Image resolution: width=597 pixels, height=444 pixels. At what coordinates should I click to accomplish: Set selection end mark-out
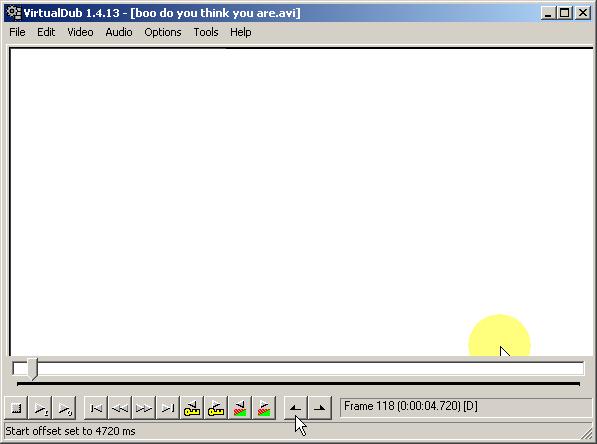coord(319,408)
